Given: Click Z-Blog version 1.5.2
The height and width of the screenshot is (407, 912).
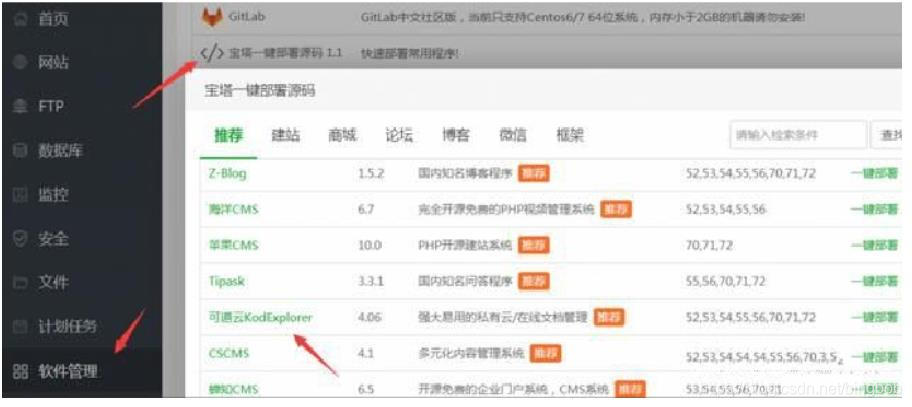Looking at the screenshot, I should click(371, 173).
